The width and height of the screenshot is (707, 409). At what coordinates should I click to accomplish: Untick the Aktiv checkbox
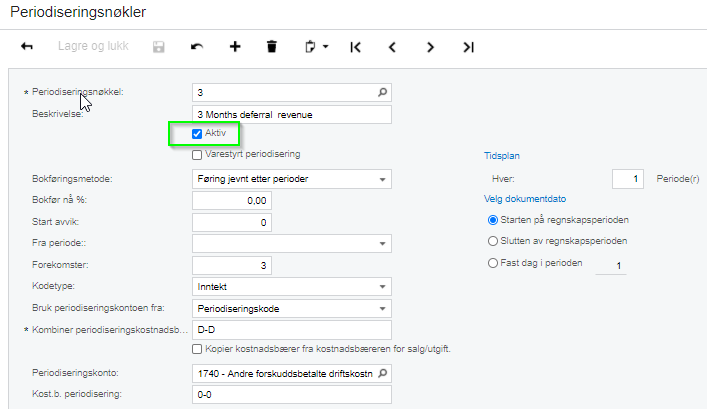[x=197, y=133]
